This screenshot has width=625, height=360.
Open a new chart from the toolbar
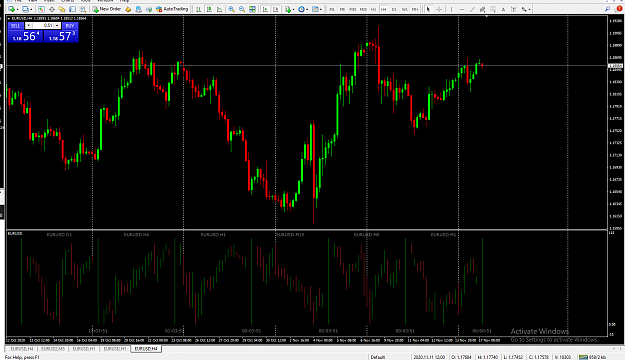(11, 9)
